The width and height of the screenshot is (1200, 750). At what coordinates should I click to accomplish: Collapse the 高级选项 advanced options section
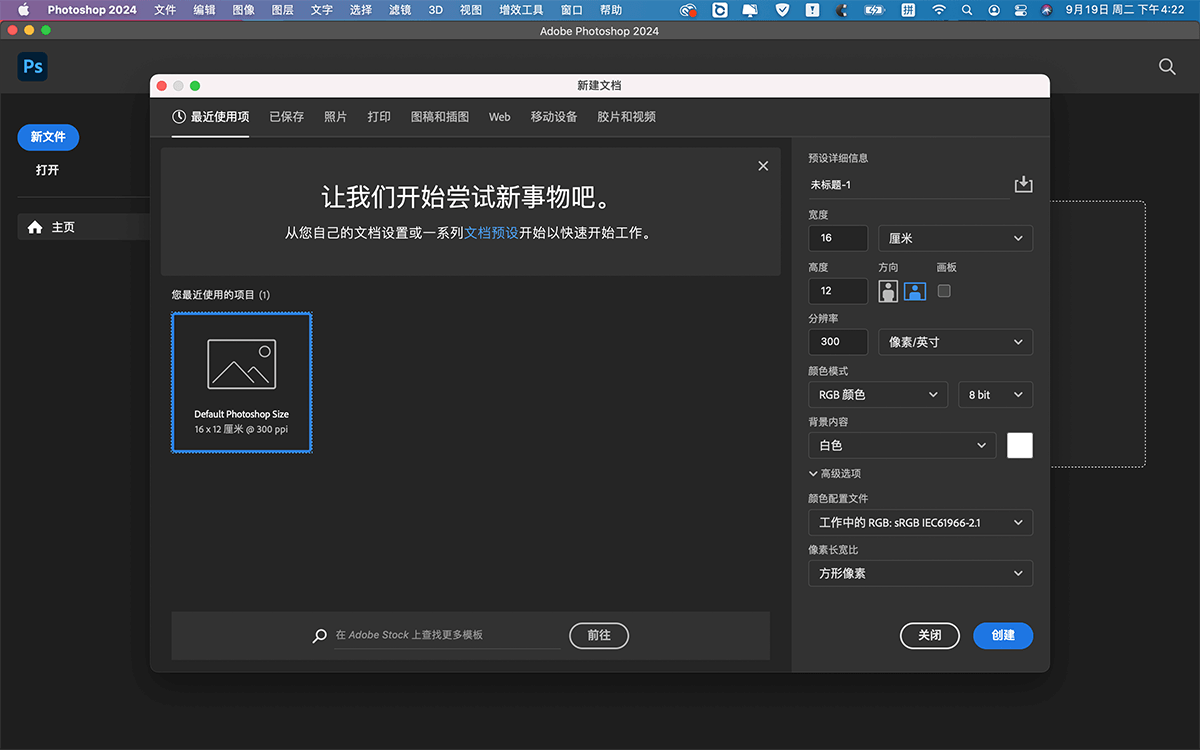[834, 473]
